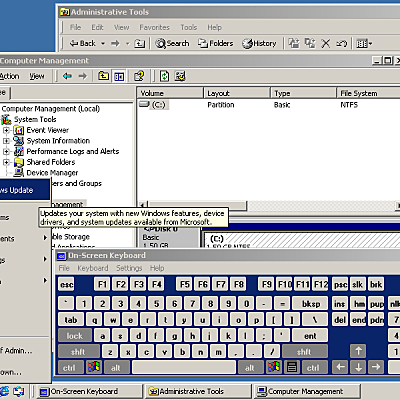The width and height of the screenshot is (400, 400).
Task: Open Favorites menu in Administrative Tools
Action: click(154, 27)
